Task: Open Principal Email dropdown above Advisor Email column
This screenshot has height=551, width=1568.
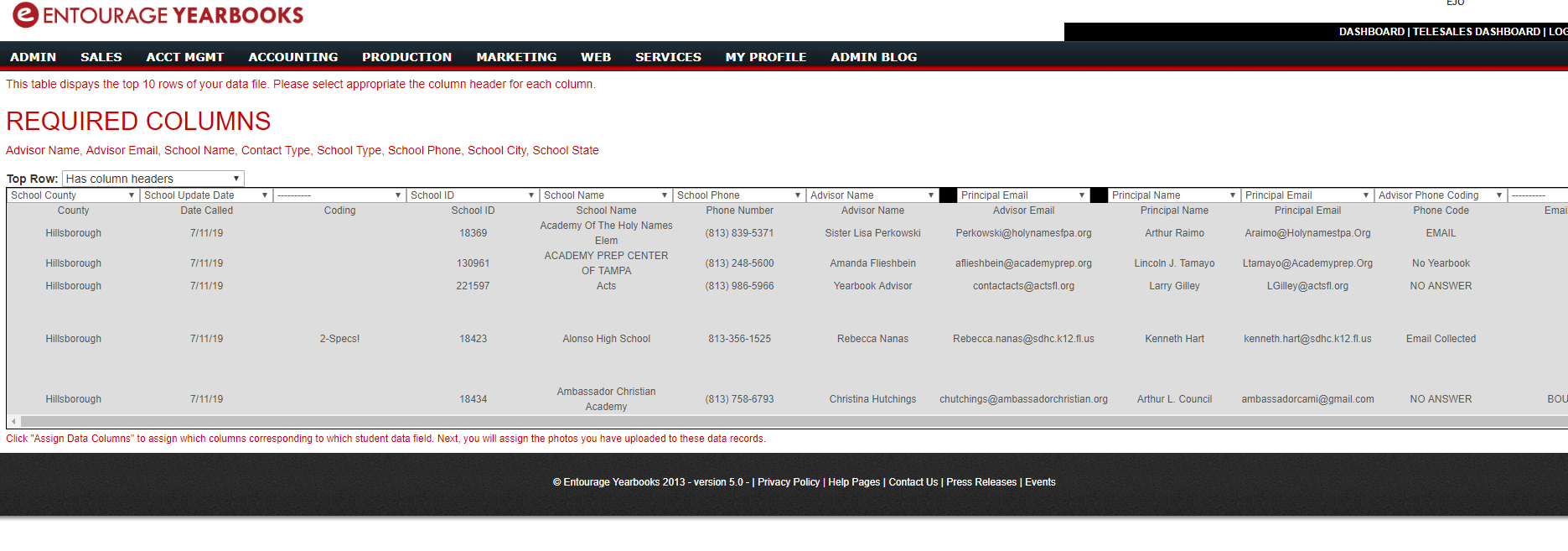Action: point(1023,195)
